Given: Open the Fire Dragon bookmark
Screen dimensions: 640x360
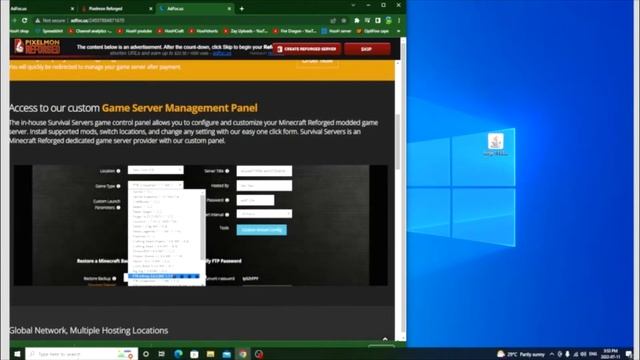Looking at the screenshot, I should [x=295, y=31].
